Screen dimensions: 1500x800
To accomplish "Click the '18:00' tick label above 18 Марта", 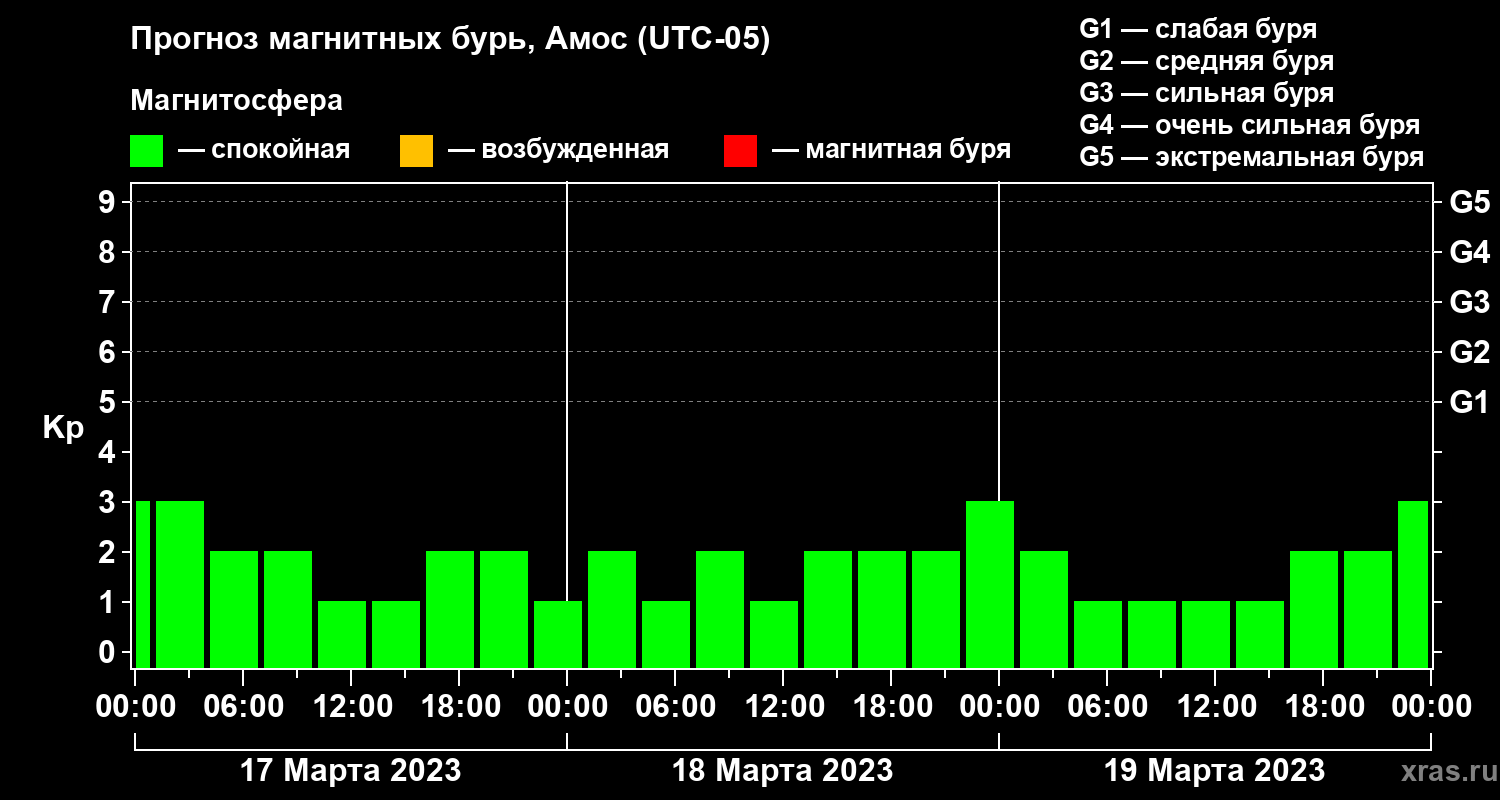I will (892, 707).
